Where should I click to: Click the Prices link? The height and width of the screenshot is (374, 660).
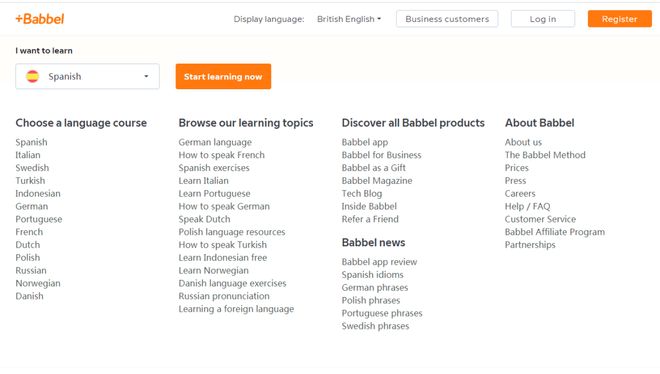click(516, 168)
